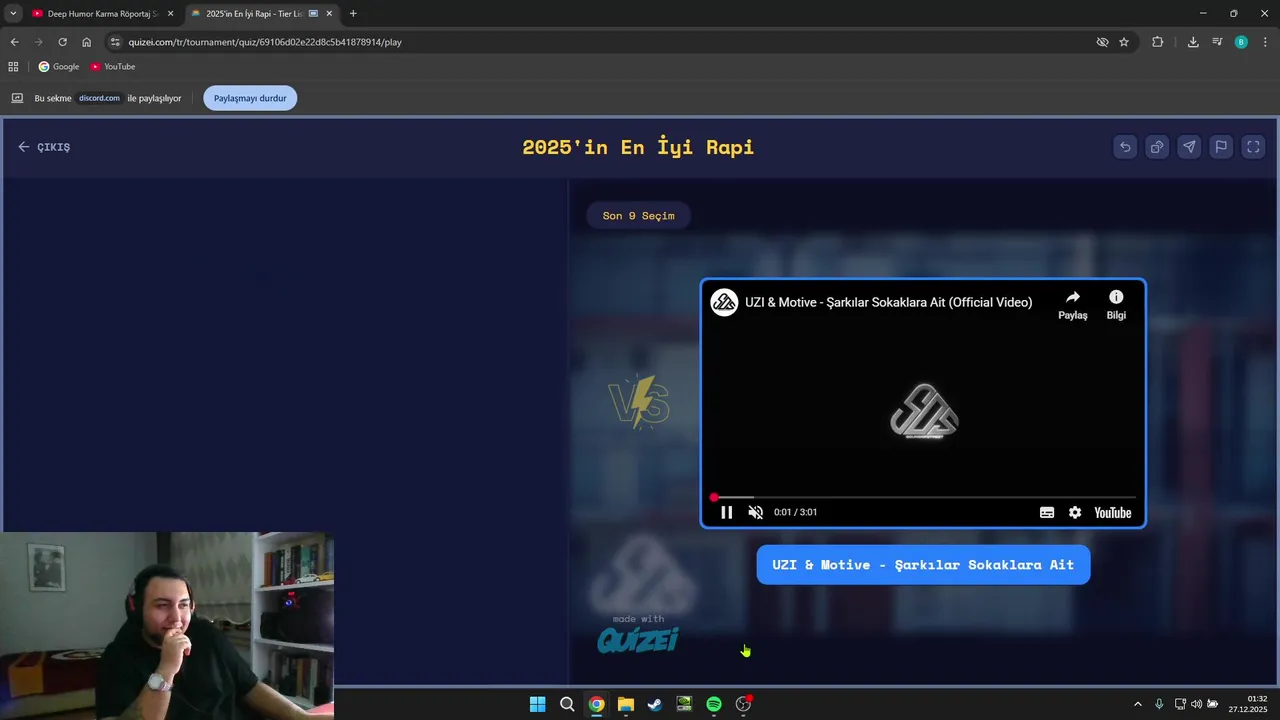This screenshot has width=1280, height=720.
Task: Close the 2025'in En İyi Rapi tab
Action: click(329, 14)
